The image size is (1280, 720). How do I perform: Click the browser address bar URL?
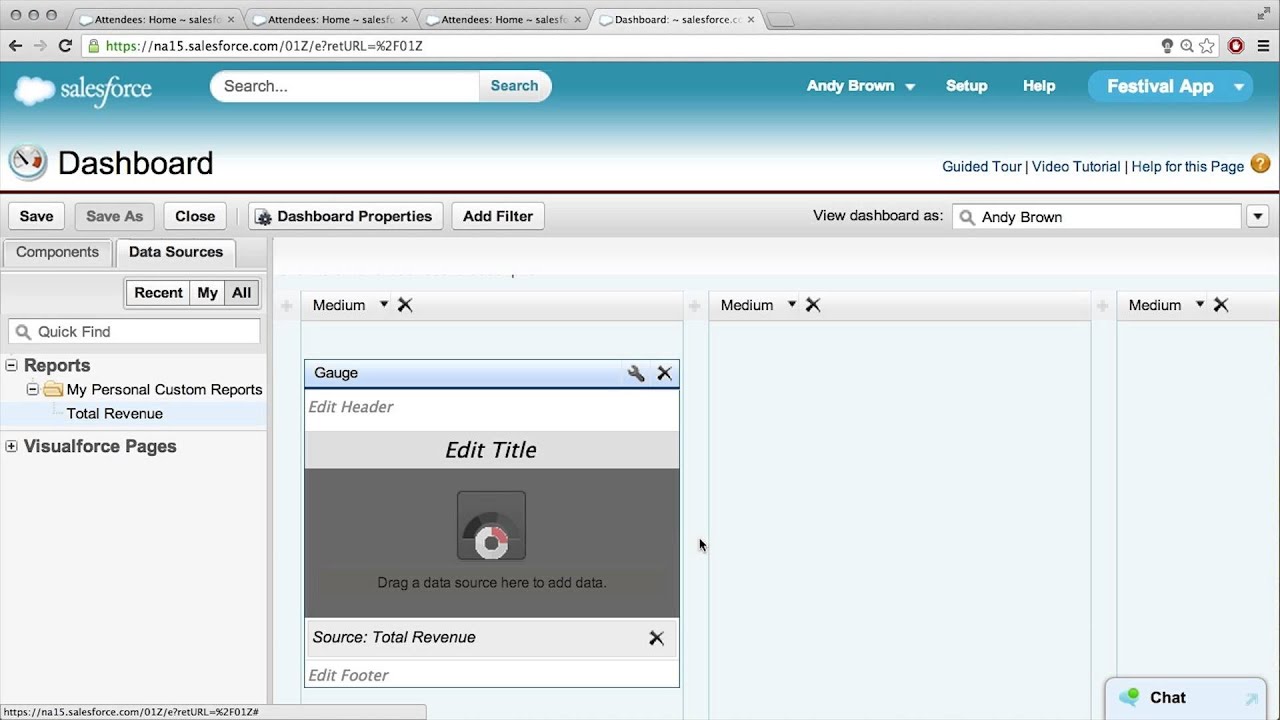click(x=264, y=46)
